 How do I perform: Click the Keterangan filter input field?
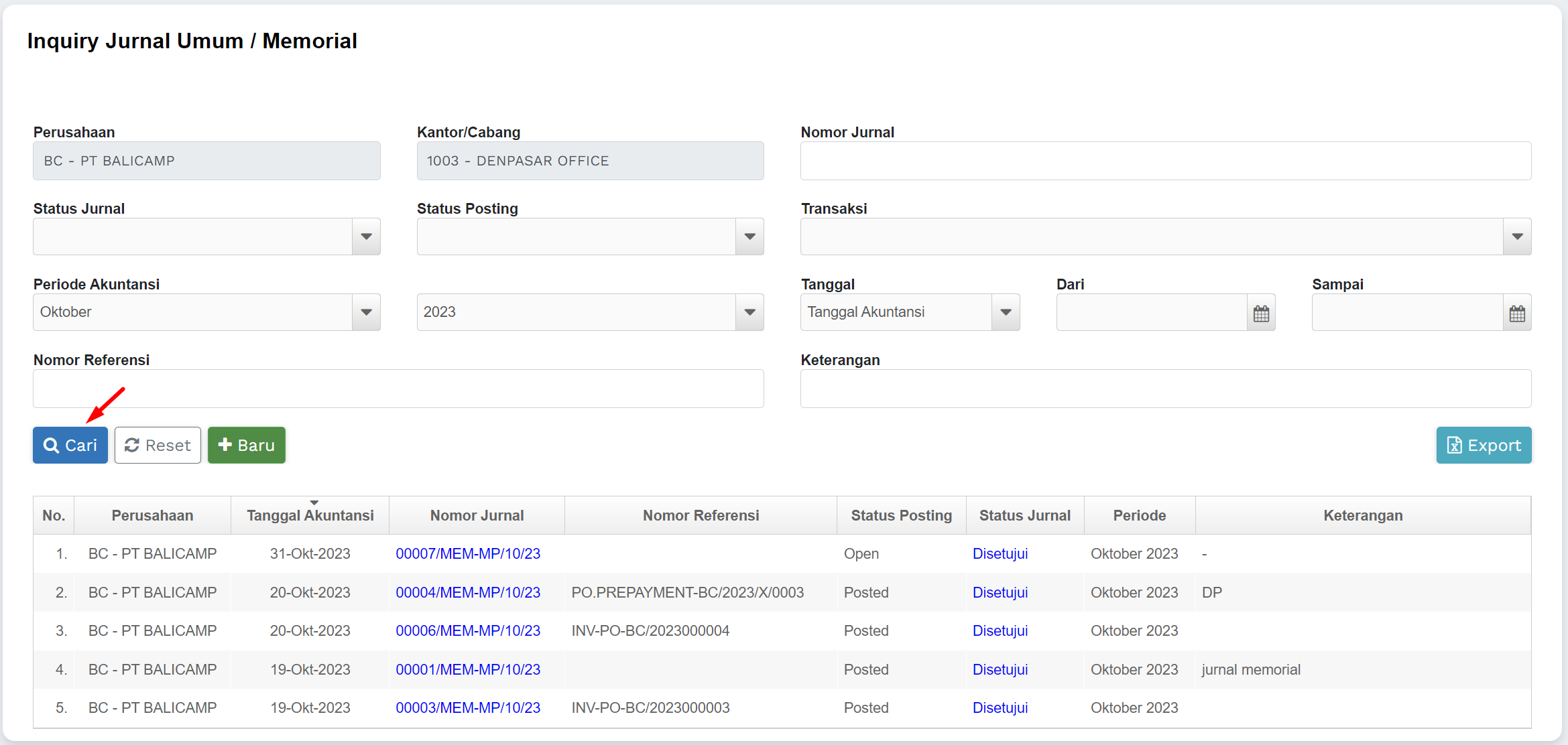(1165, 389)
